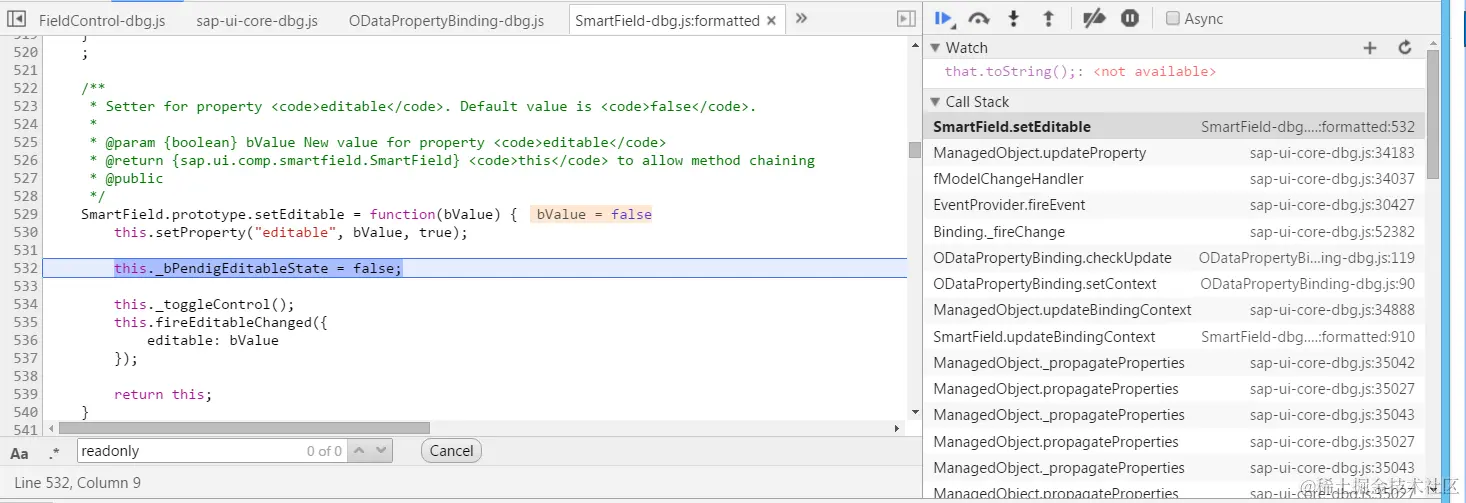Resume script execution
Image resolution: width=1466 pixels, height=503 pixels.
[943, 18]
